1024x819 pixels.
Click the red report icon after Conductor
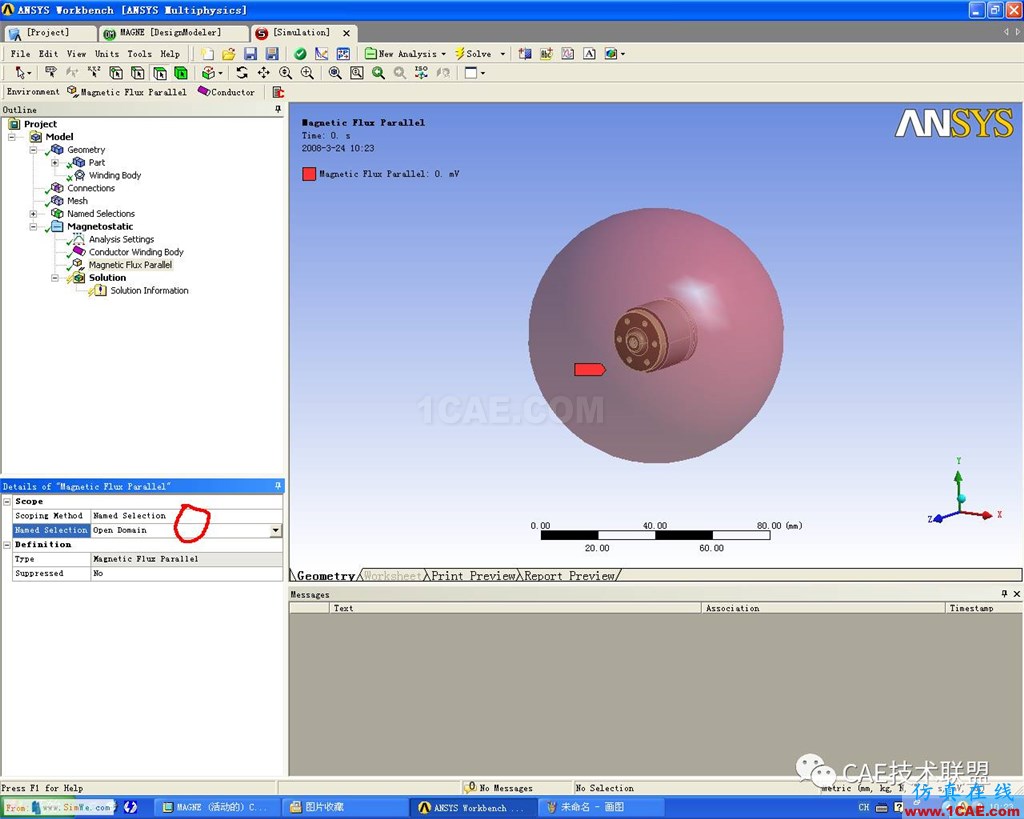[x=278, y=92]
